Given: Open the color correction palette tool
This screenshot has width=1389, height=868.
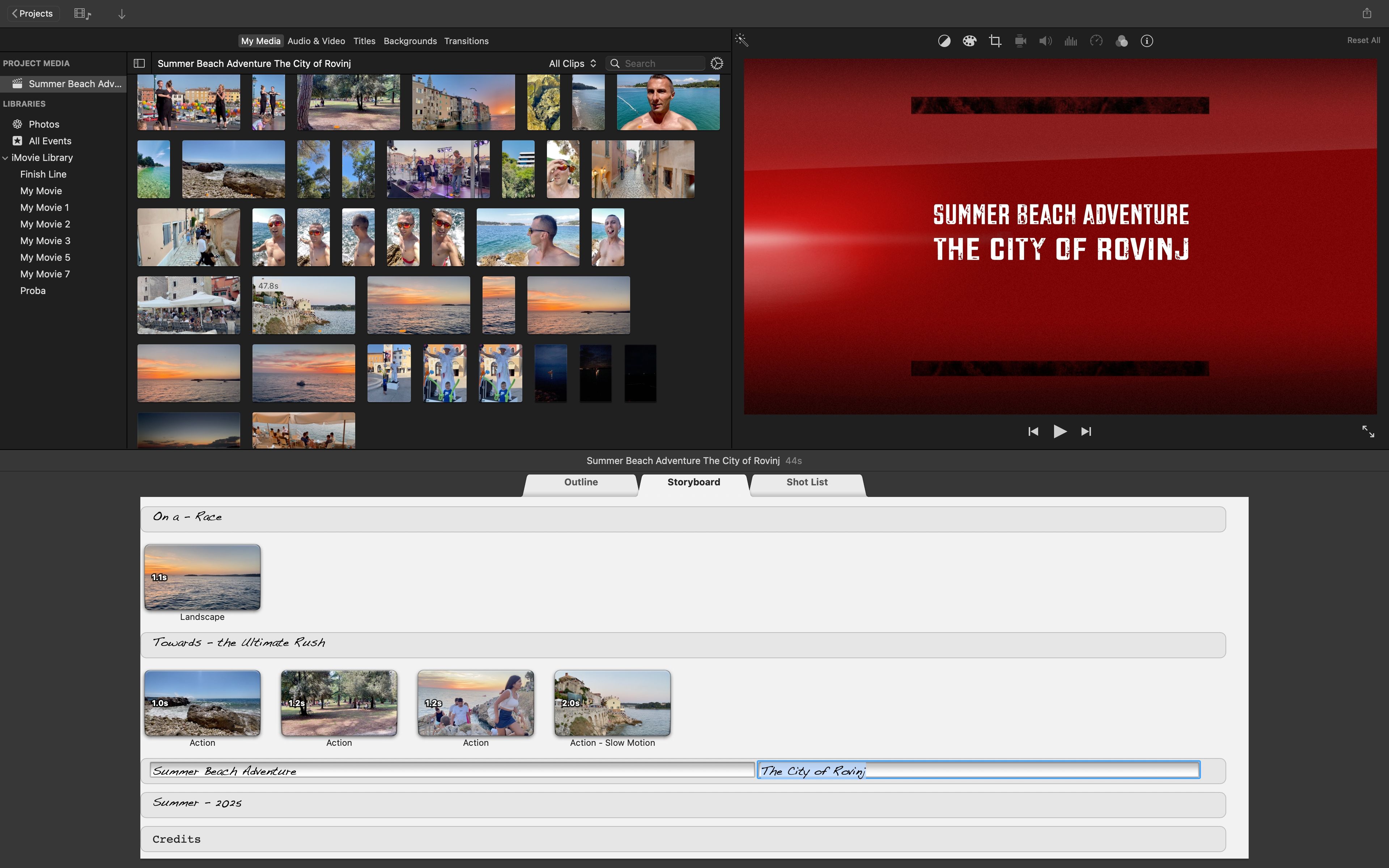Looking at the screenshot, I should 969,41.
